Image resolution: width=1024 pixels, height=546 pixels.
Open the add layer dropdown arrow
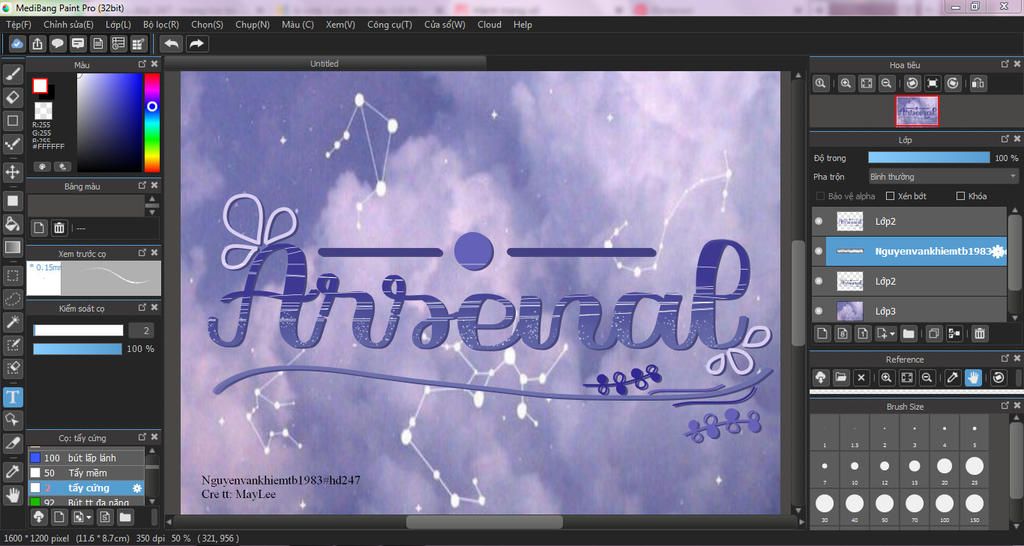[x=891, y=334]
